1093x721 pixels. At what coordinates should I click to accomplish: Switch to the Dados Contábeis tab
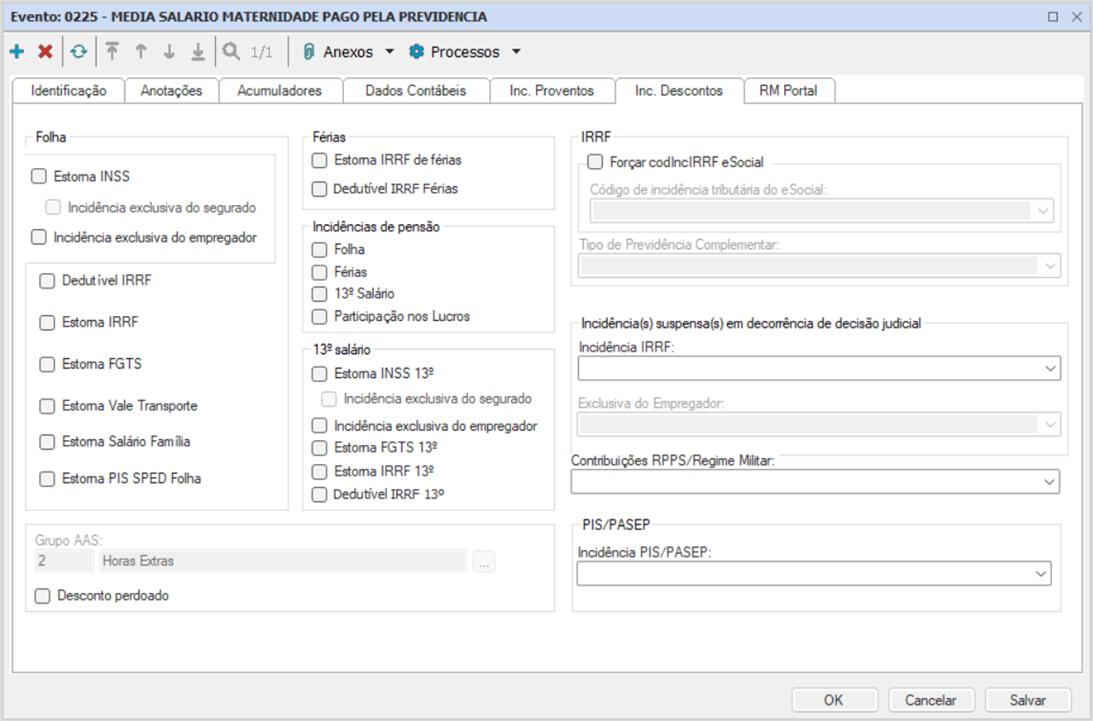(416, 91)
